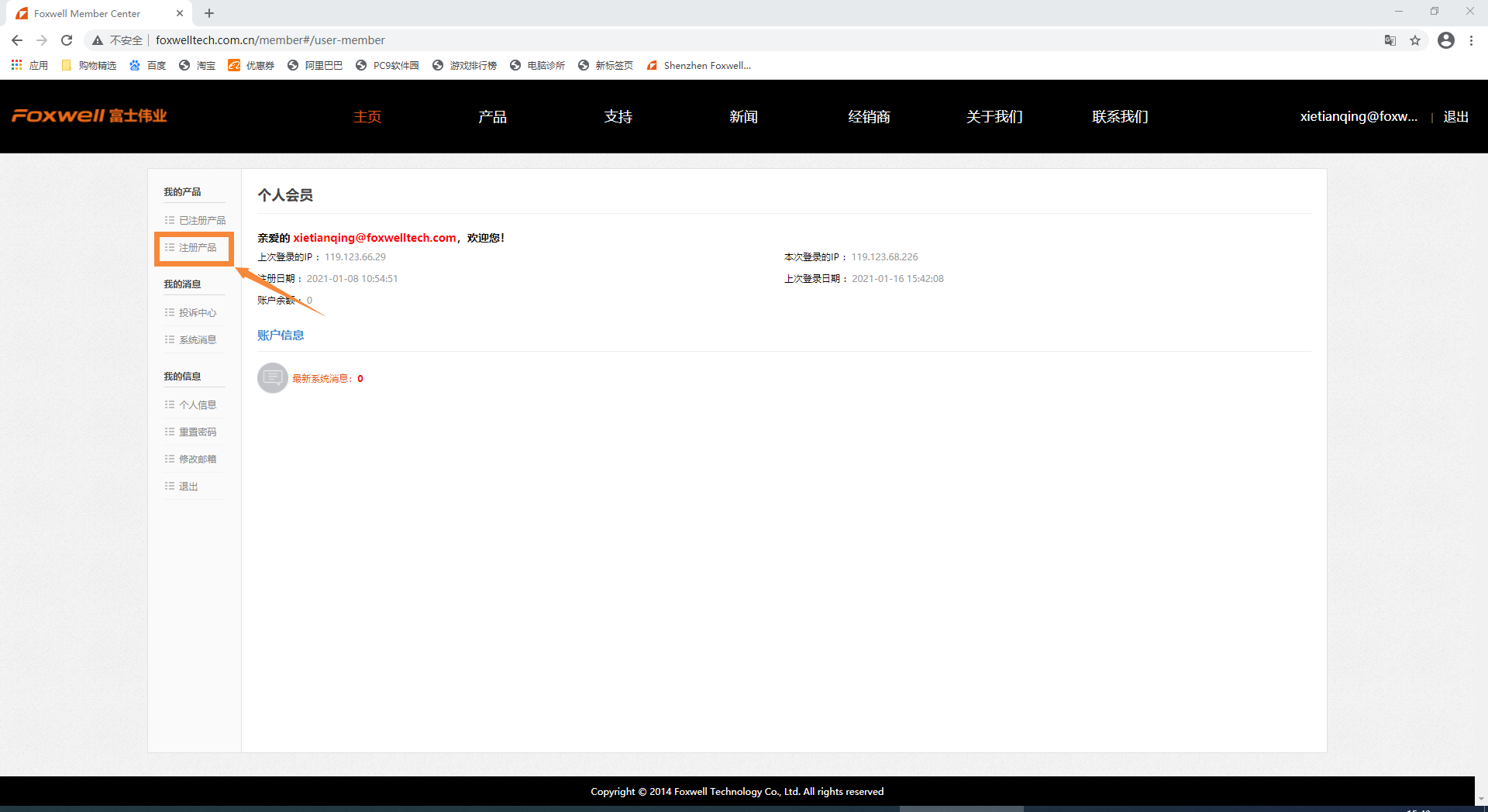1488x812 pixels.
Task: Open the 经销商 navigation item
Action: pos(869,117)
